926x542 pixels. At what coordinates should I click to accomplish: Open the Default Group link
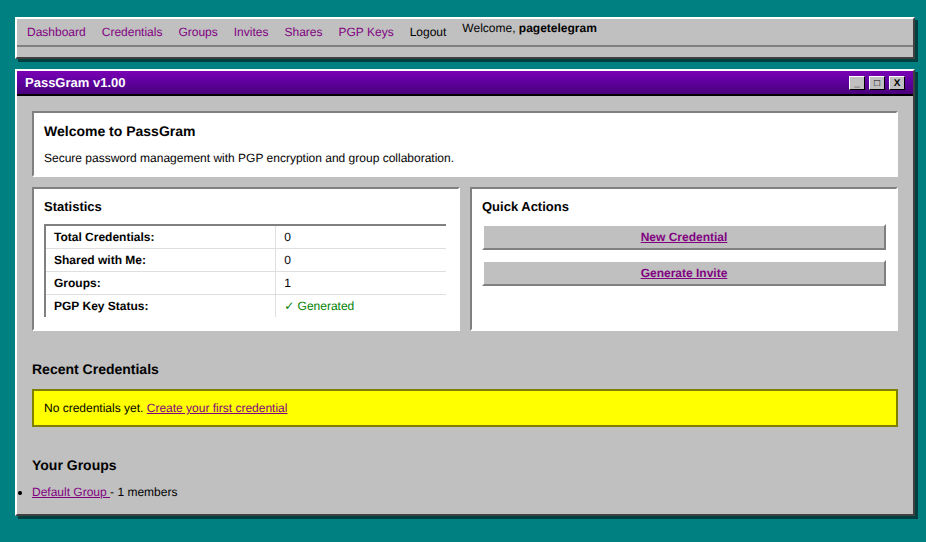(70, 492)
